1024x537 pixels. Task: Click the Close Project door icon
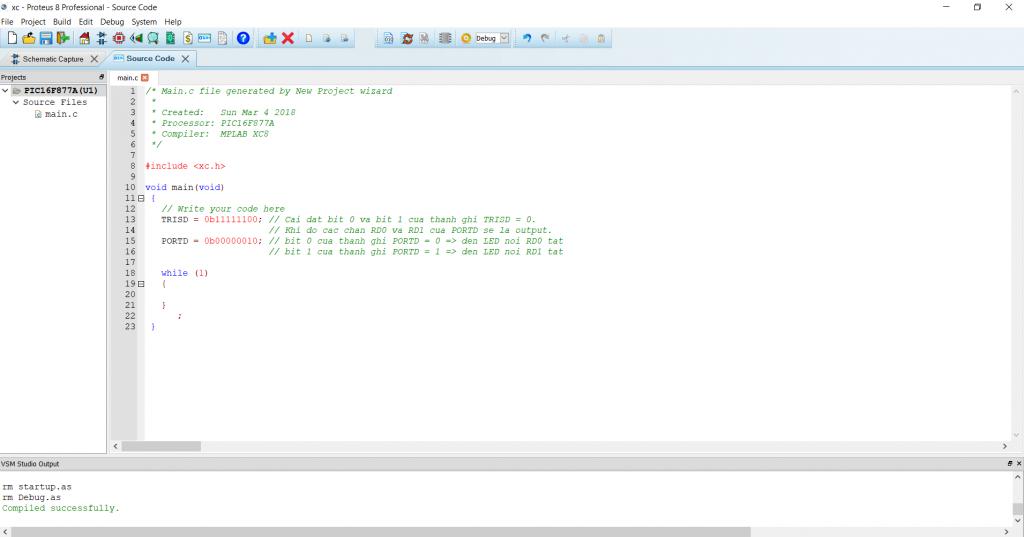(63, 39)
